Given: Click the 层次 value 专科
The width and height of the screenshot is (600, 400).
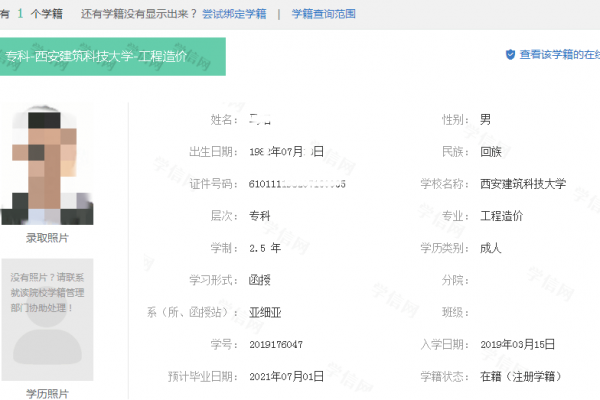Looking at the screenshot, I should pyautogui.click(x=260, y=216).
